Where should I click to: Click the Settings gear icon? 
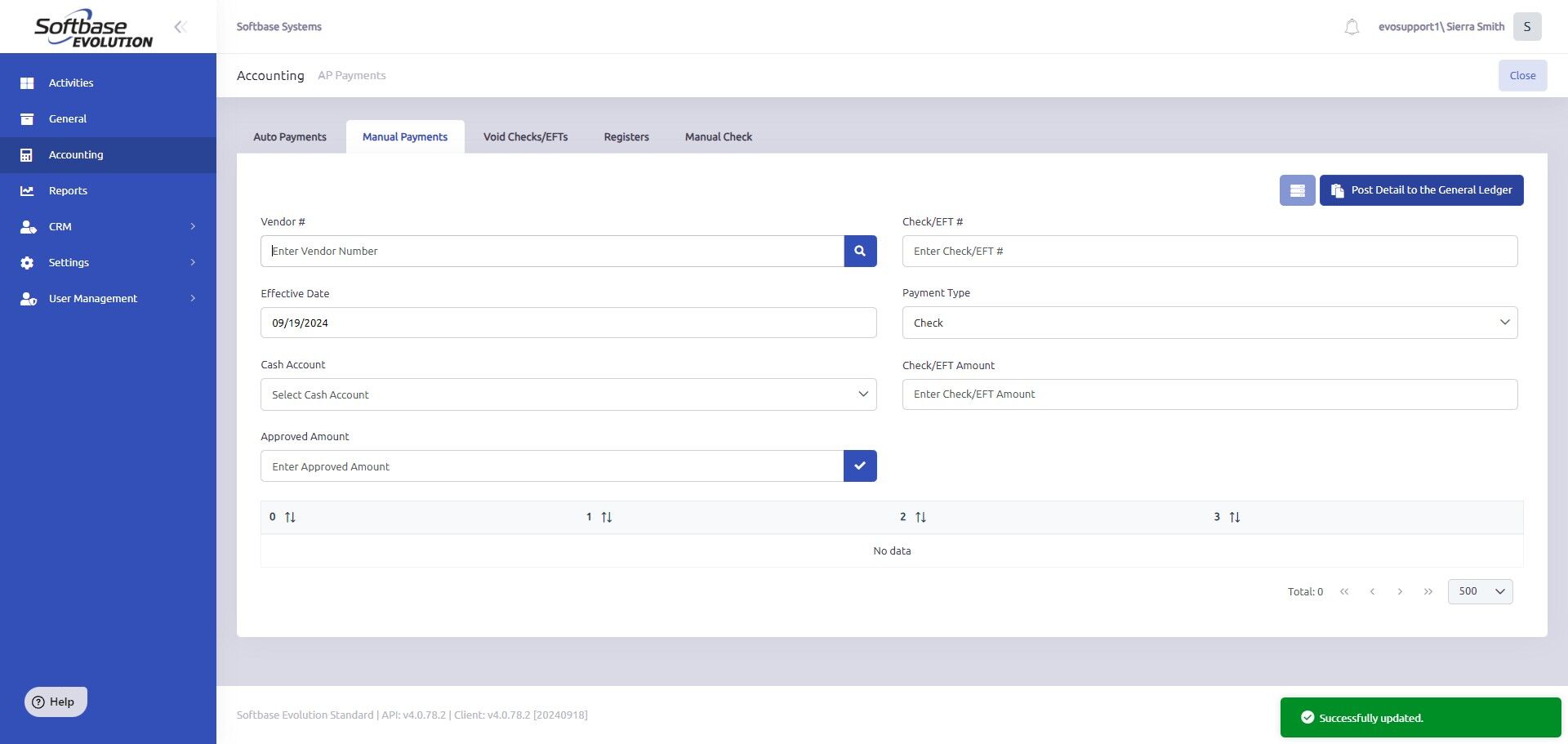(27, 263)
